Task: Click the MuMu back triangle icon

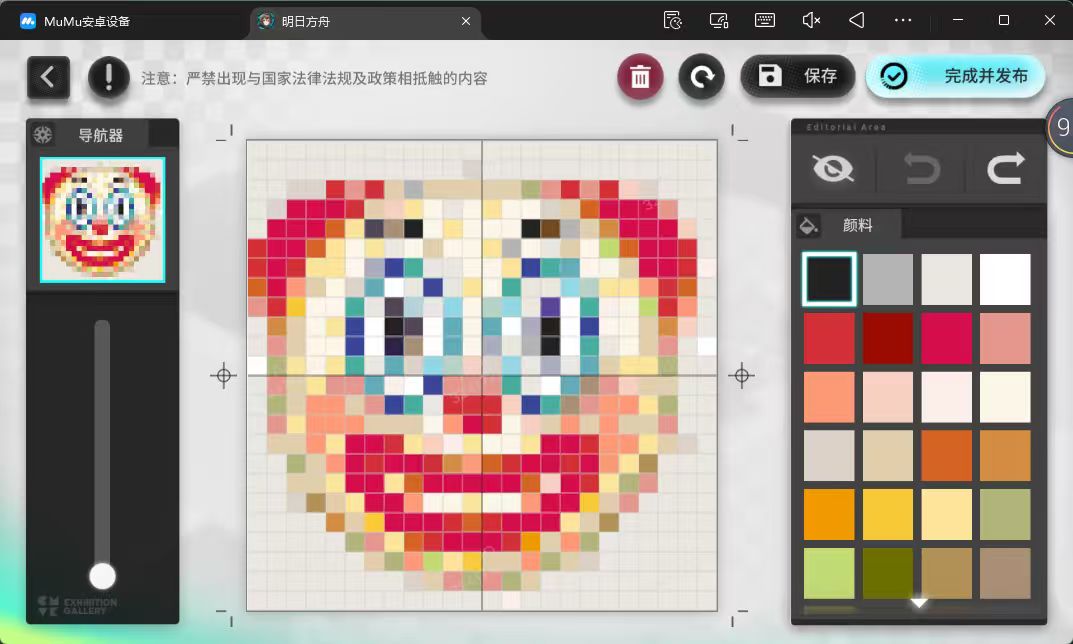Action: pyautogui.click(x=857, y=21)
